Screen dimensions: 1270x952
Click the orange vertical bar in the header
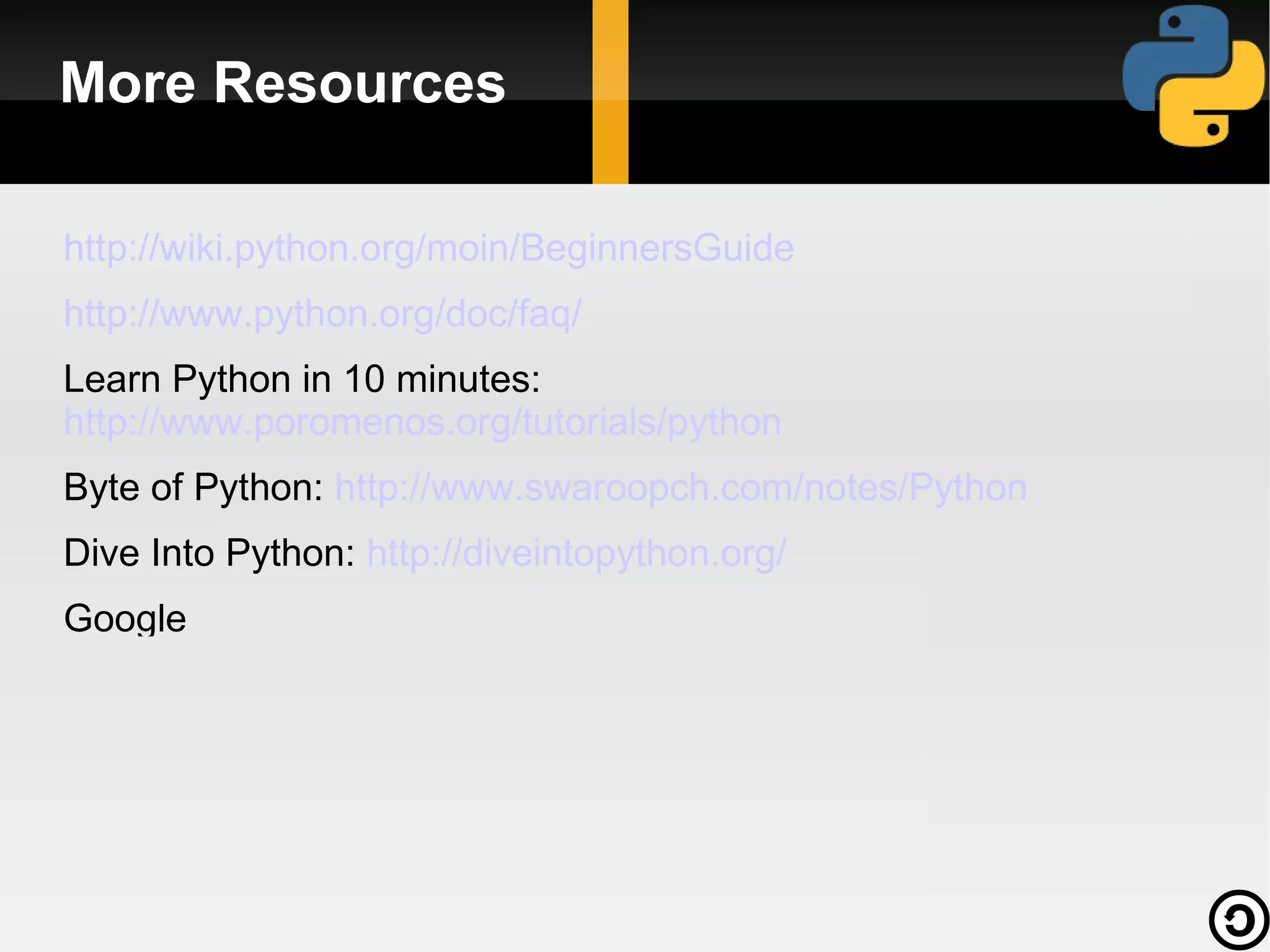[610, 92]
